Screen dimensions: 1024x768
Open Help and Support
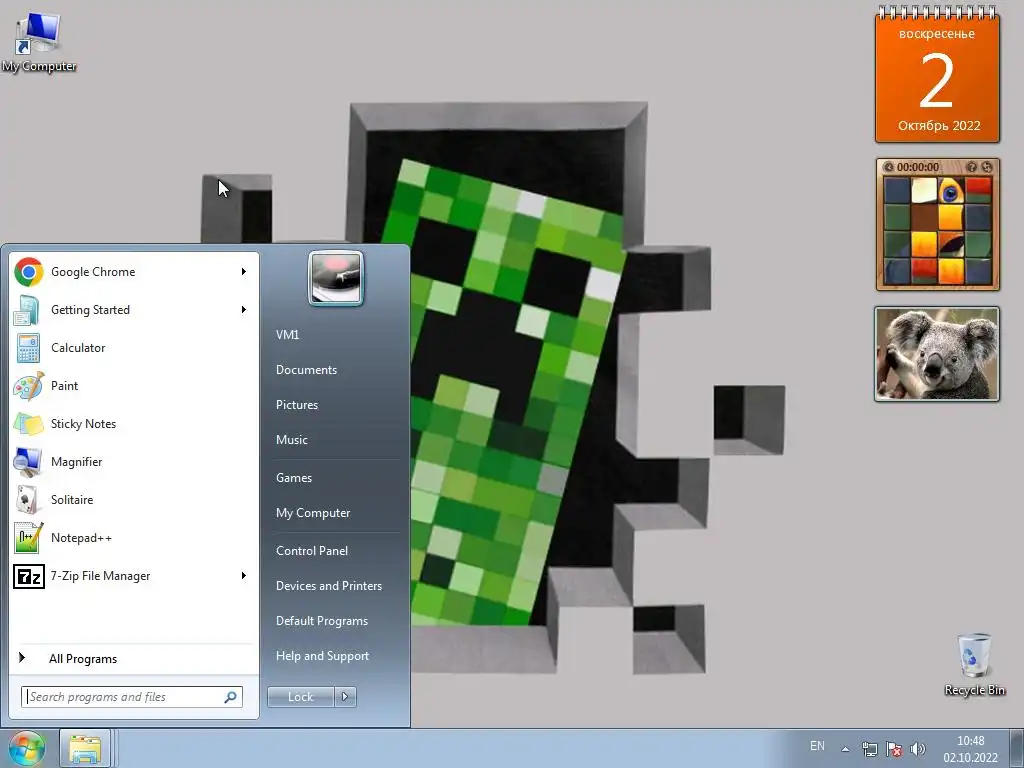[x=323, y=656]
